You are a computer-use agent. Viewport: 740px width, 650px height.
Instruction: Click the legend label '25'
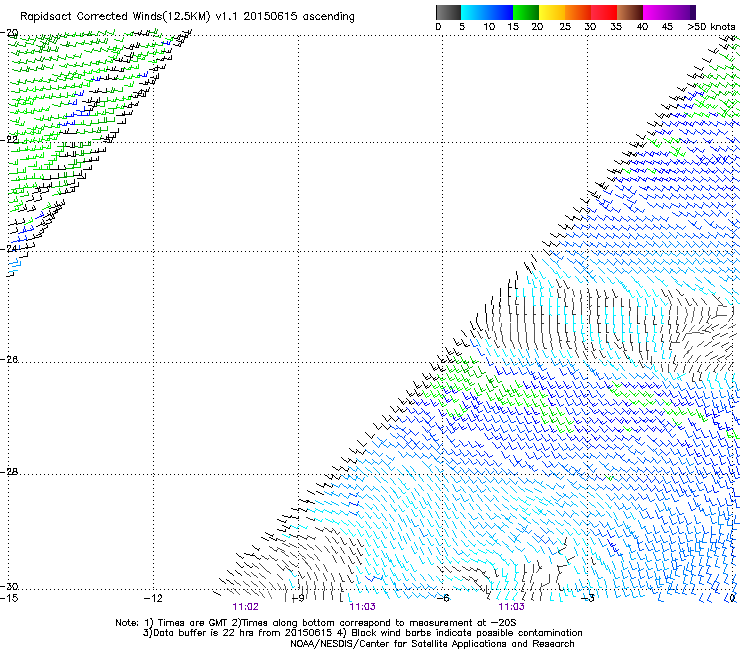[565, 27]
